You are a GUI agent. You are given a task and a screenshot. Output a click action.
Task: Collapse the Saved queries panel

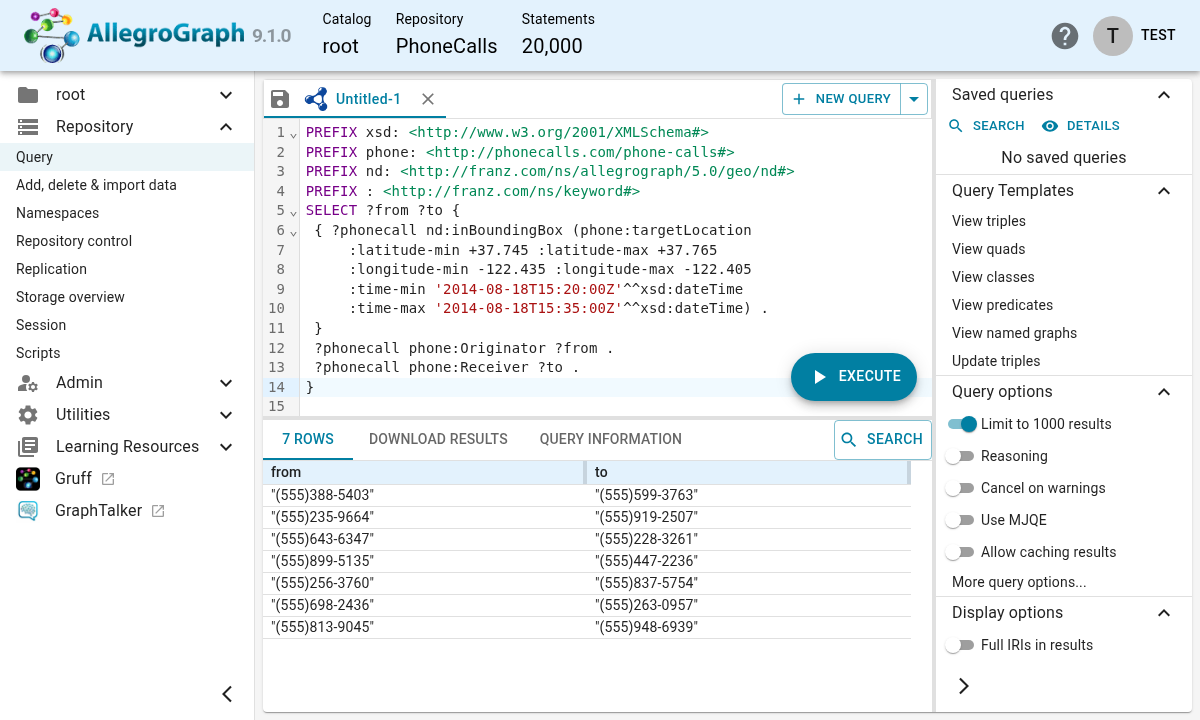tap(1164, 95)
